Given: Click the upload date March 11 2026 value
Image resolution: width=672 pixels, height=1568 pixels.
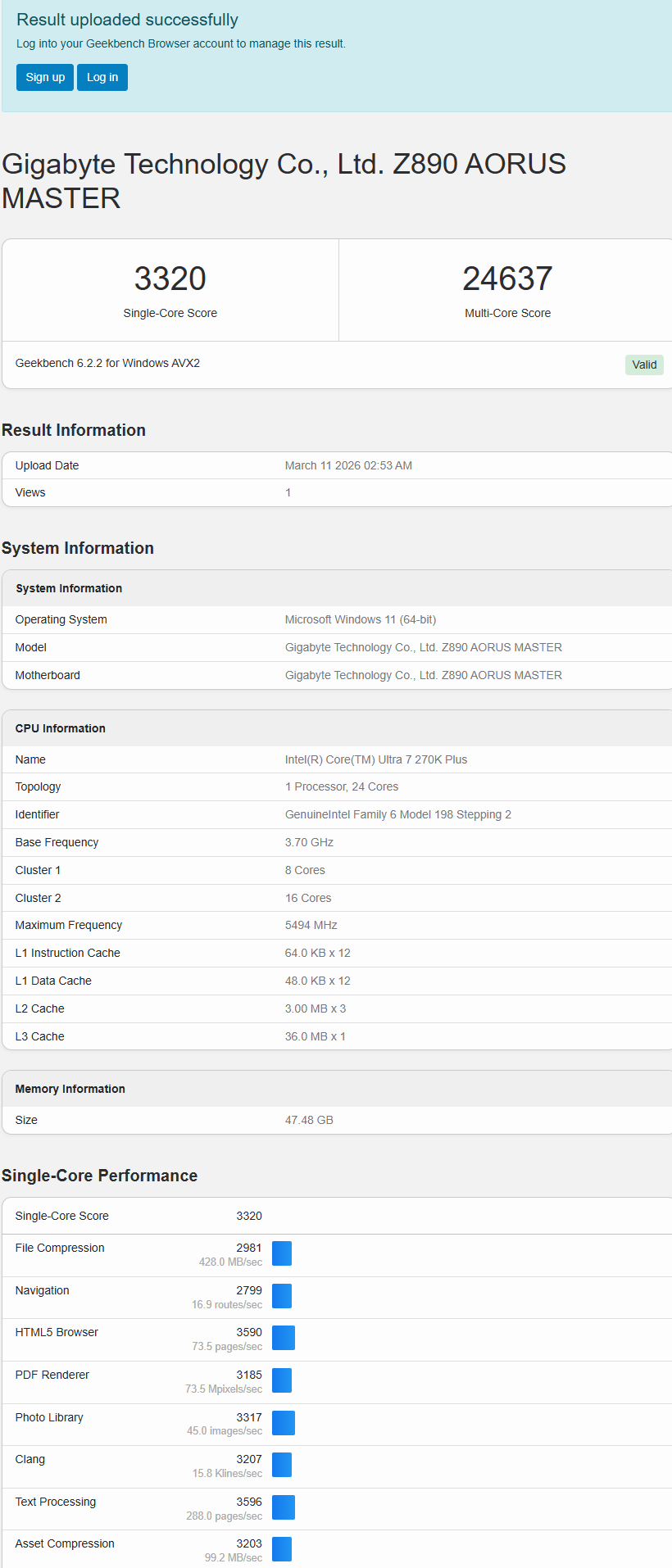Looking at the screenshot, I should [x=348, y=465].
